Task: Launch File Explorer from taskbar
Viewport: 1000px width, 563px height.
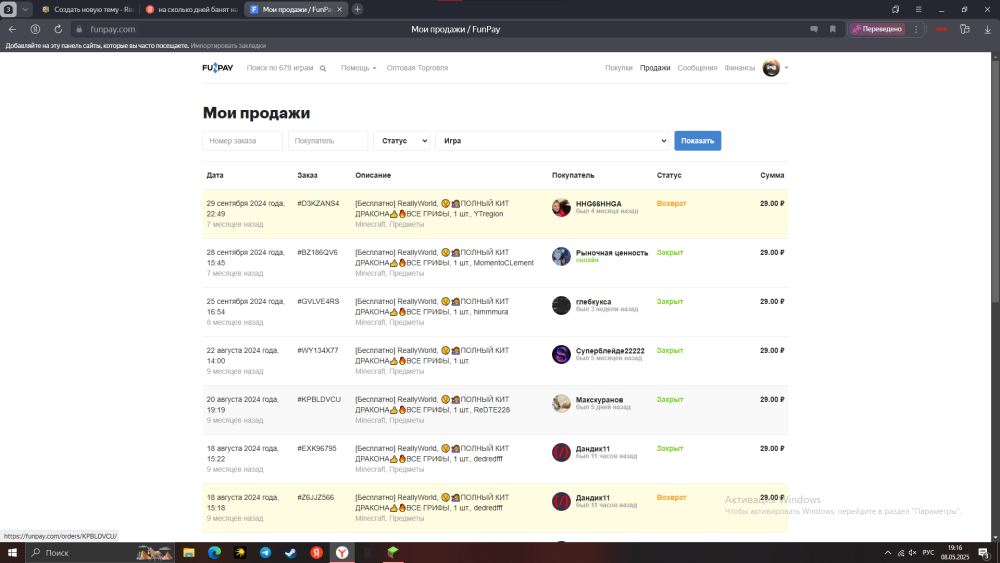Action: (189, 553)
